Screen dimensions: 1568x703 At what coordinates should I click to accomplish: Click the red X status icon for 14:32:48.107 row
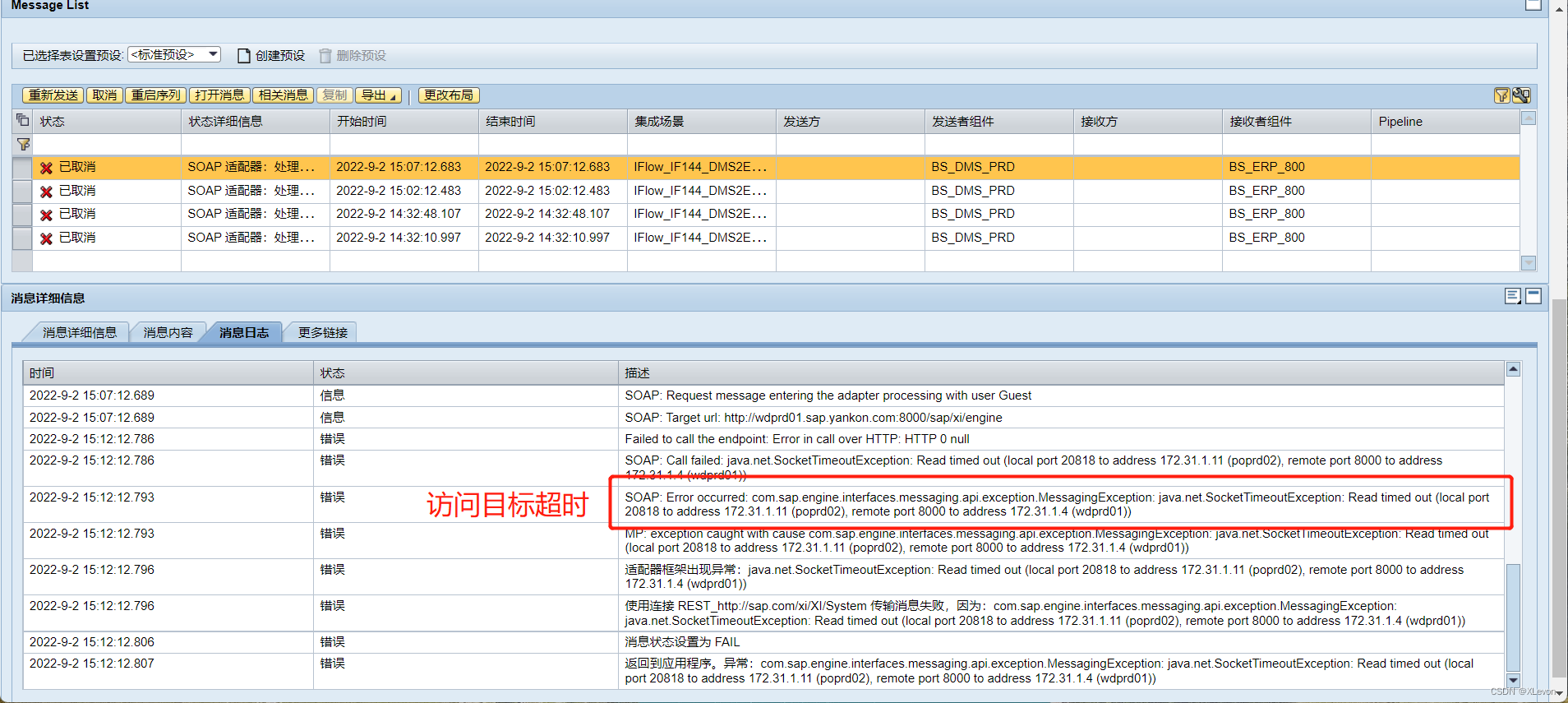(47, 215)
